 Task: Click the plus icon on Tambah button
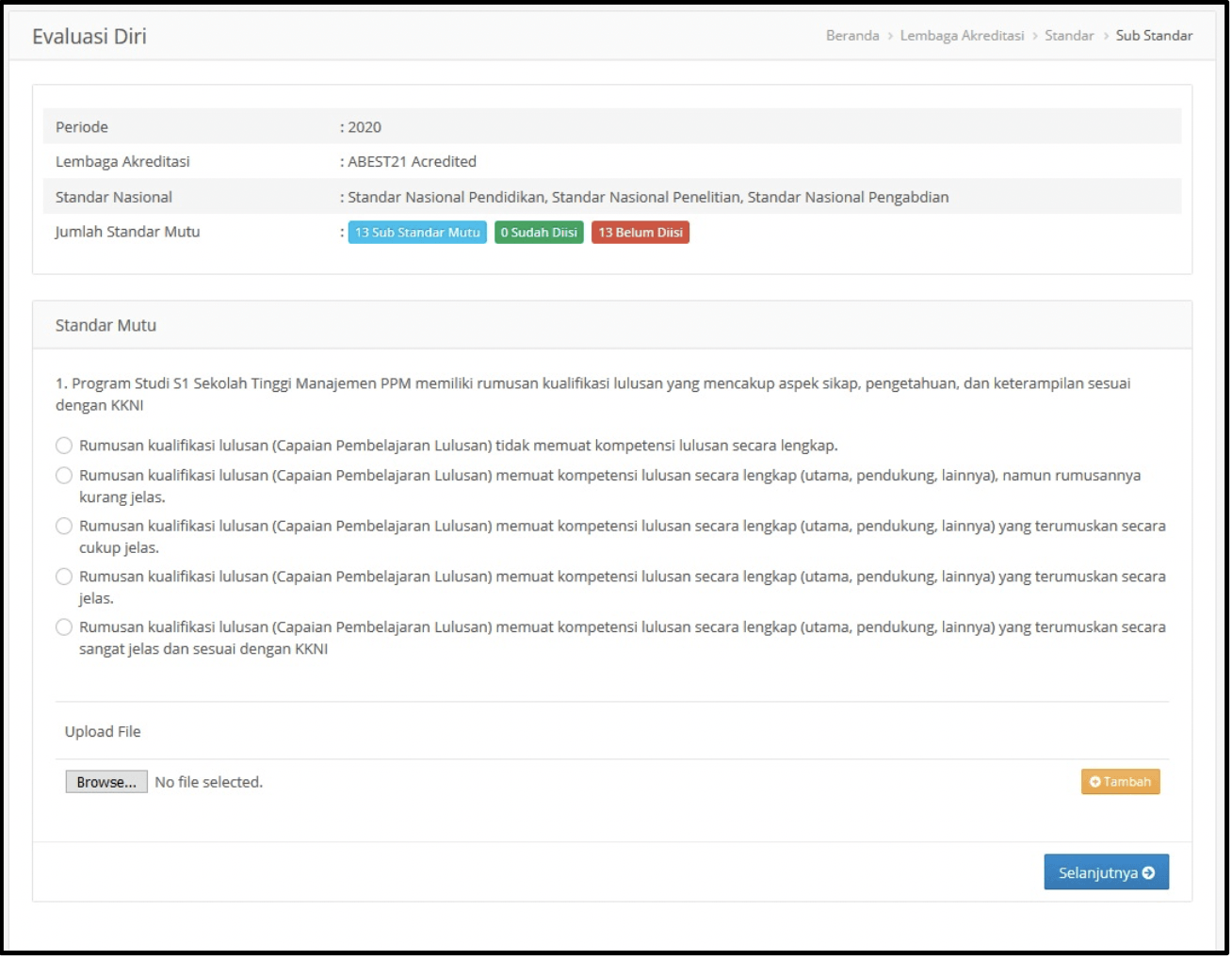point(1094,781)
